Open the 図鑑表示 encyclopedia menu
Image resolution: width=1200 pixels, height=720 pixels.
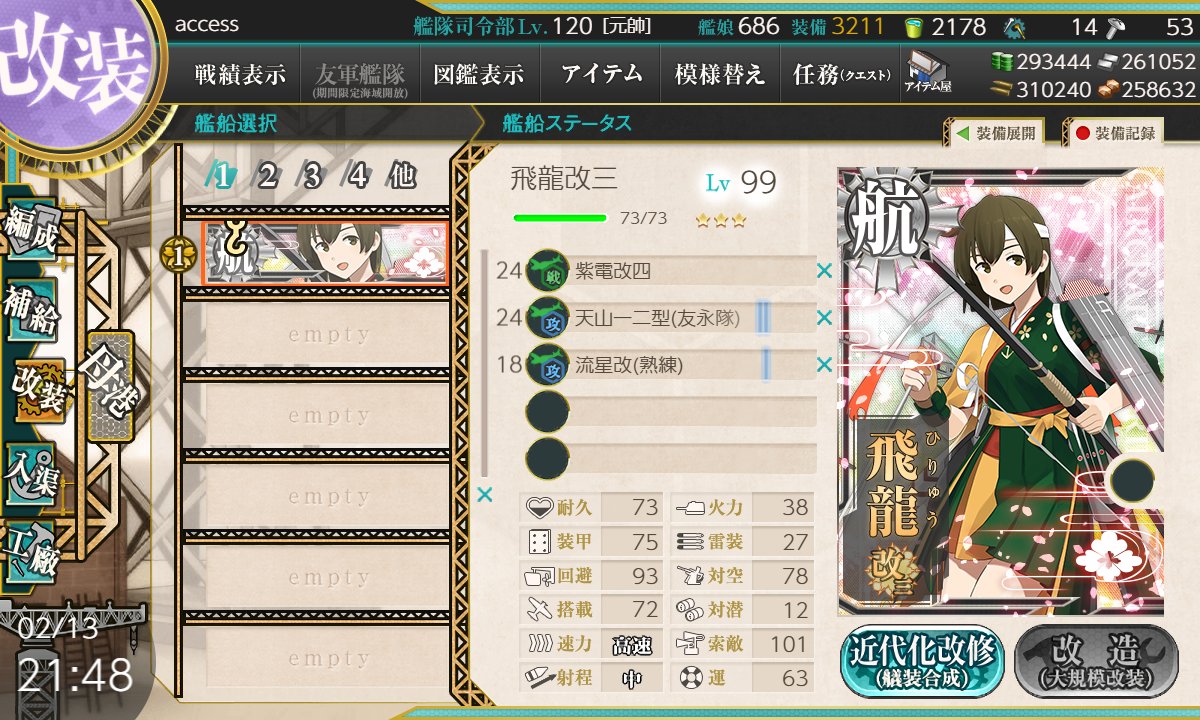479,73
